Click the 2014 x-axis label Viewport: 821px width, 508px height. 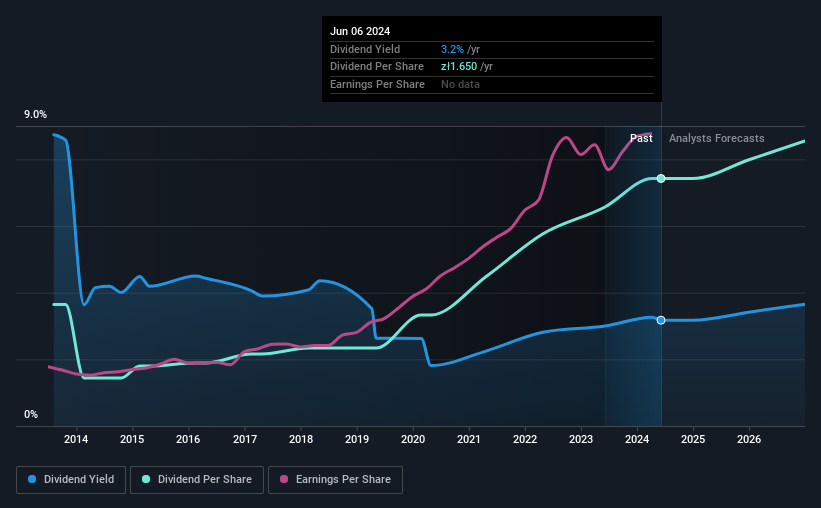(x=76, y=439)
